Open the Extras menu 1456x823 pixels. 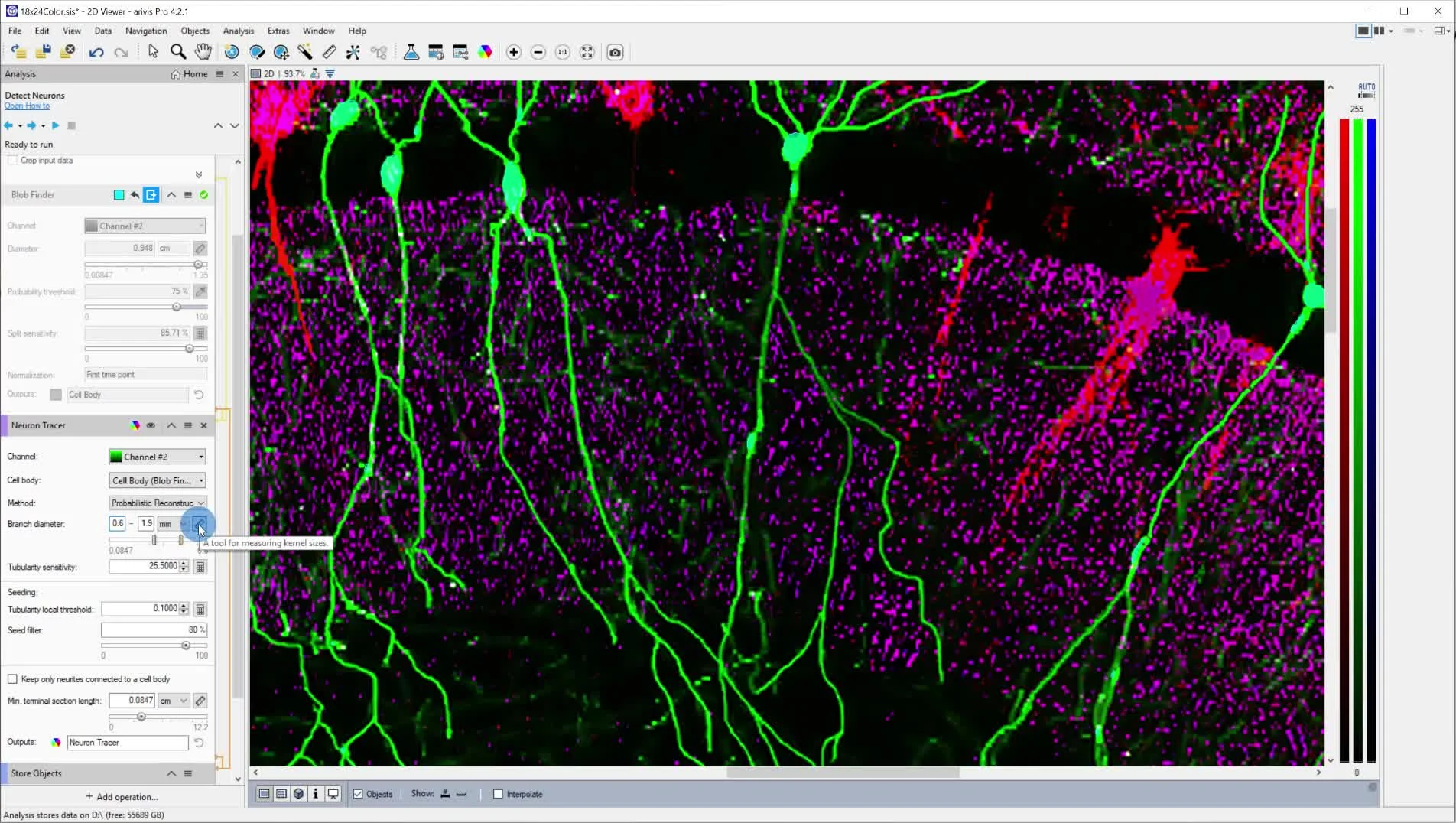coord(278,31)
